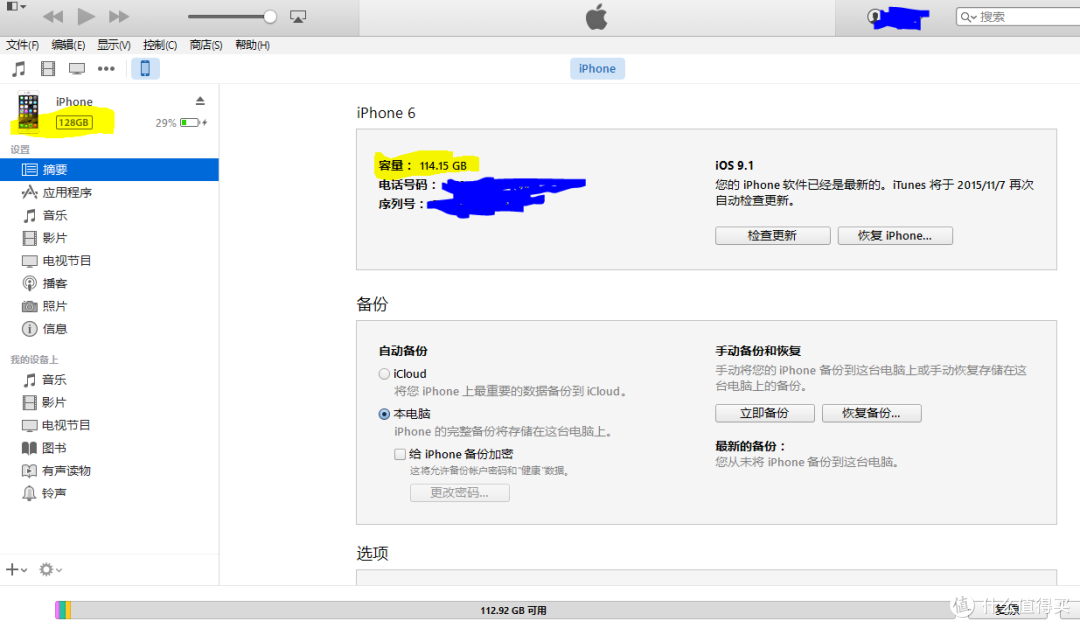Select 照片 in the sidebar

point(110,306)
